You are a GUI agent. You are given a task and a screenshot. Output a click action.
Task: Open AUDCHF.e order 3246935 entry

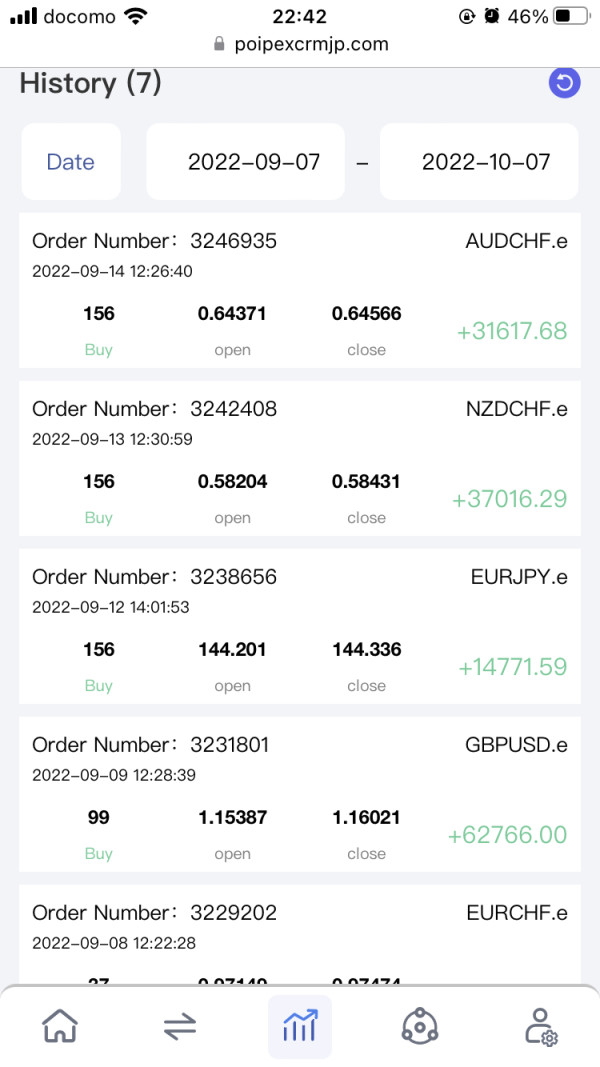click(x=300, y=290)
